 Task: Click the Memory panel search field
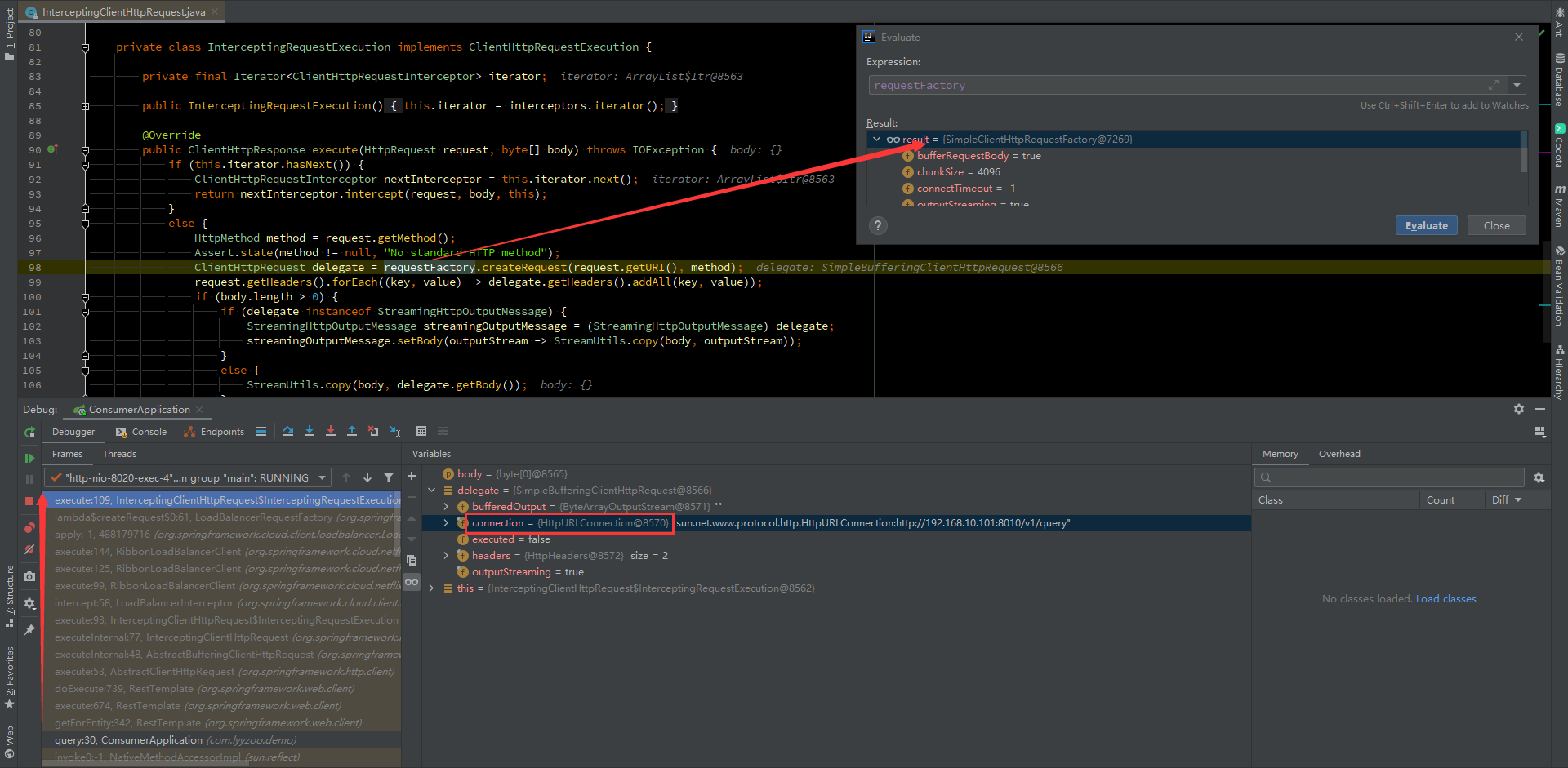(x=1388, y=477)
